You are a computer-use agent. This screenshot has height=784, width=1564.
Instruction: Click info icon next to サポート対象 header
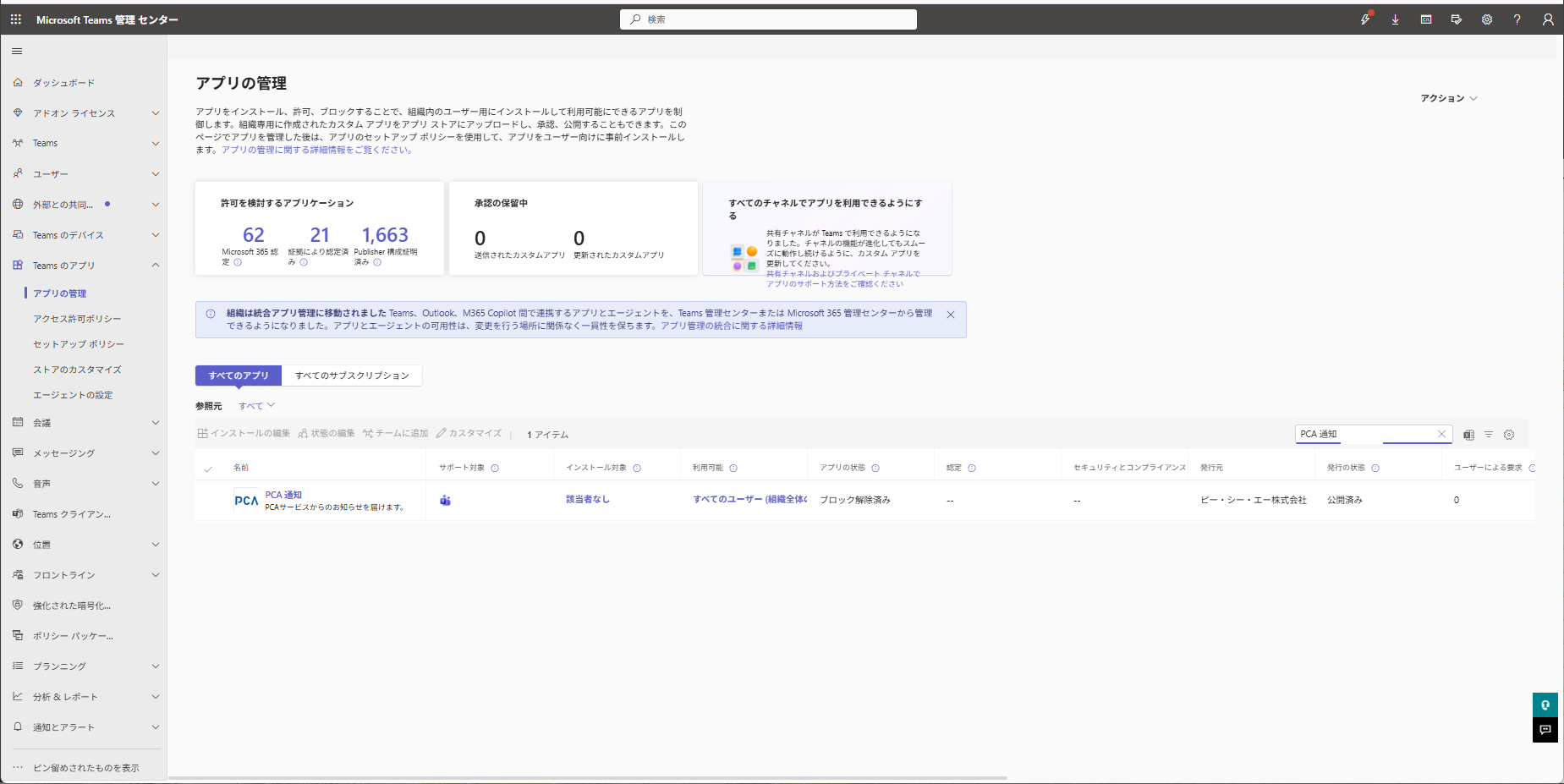[x=495, y=468]
